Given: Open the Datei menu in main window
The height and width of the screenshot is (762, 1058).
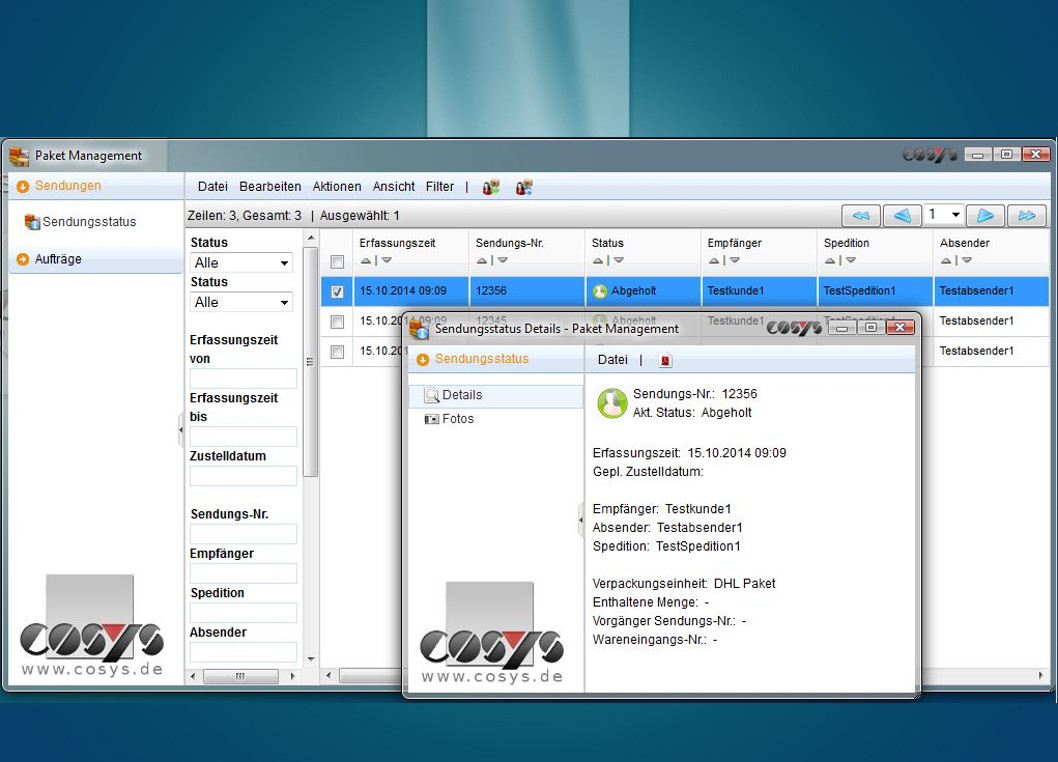Looking at the screenshot, I should [x=213, y=187].
